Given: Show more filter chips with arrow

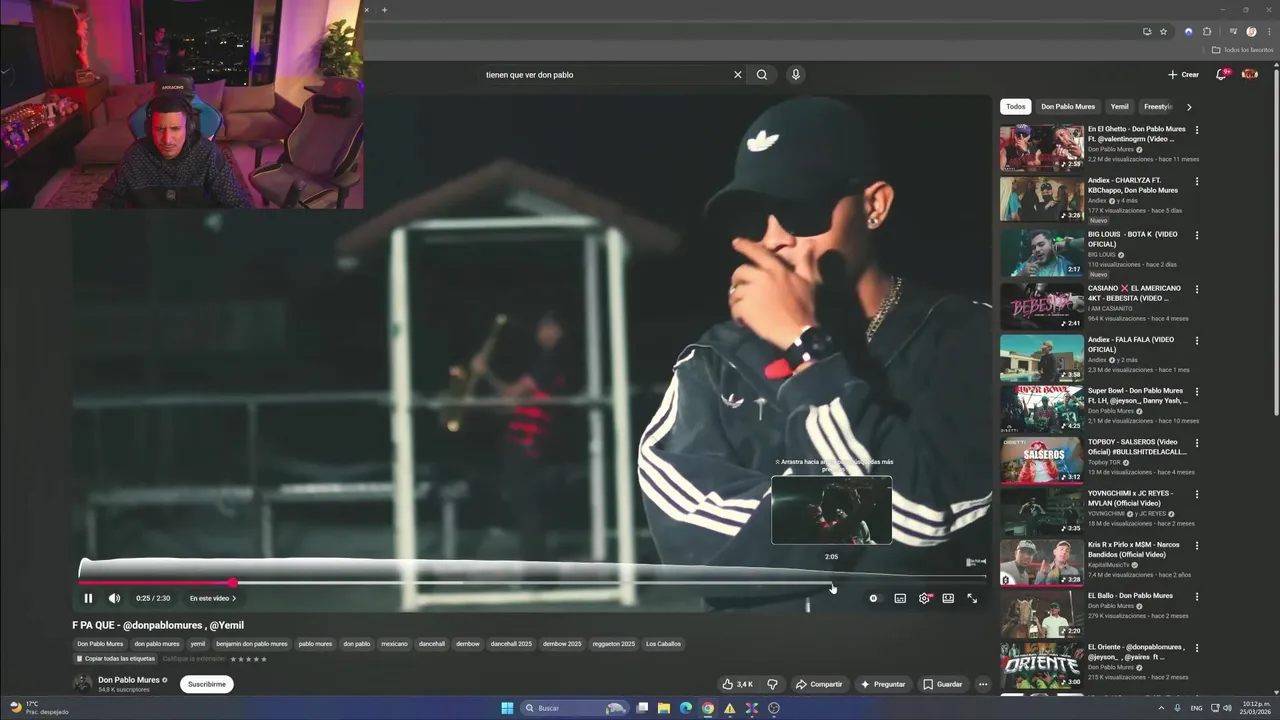Looking at the screenshot, I should pyautogui.click(x=1189, y=106).
